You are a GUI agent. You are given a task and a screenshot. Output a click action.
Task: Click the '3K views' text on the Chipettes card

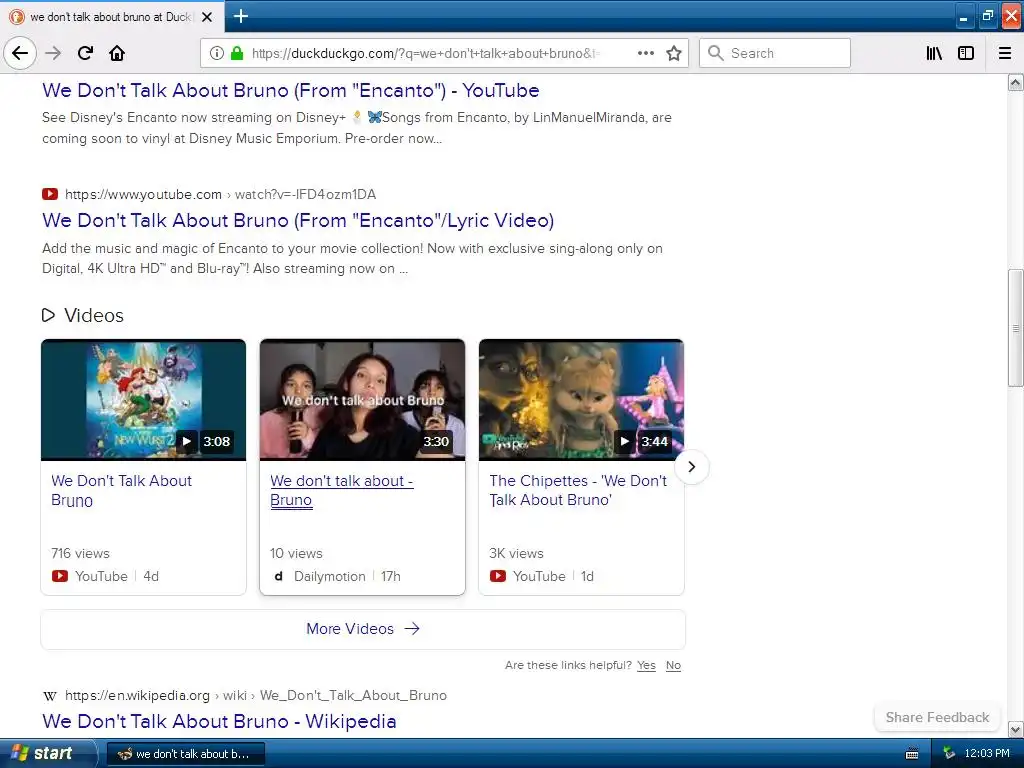[x=516, y=553]
